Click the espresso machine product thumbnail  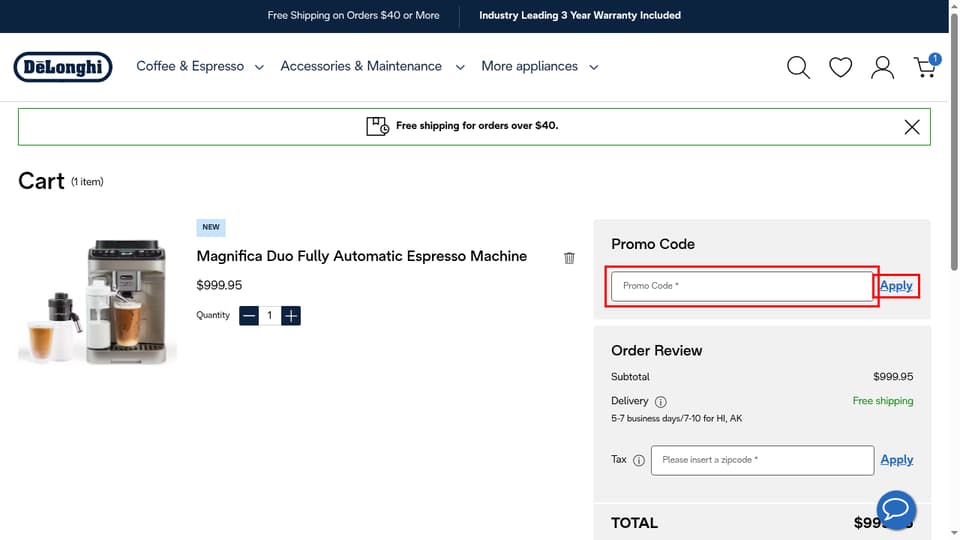point(98,300)
